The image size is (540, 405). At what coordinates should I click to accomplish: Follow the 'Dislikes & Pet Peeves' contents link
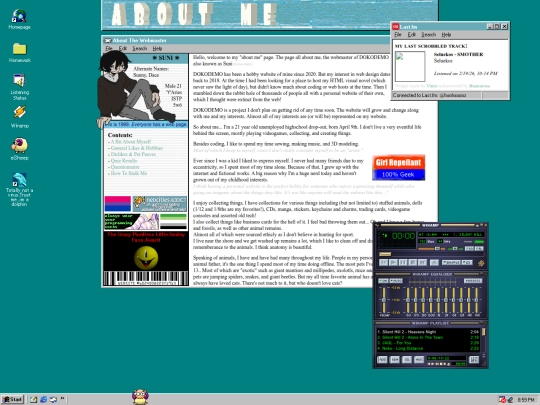coord(133,154)
